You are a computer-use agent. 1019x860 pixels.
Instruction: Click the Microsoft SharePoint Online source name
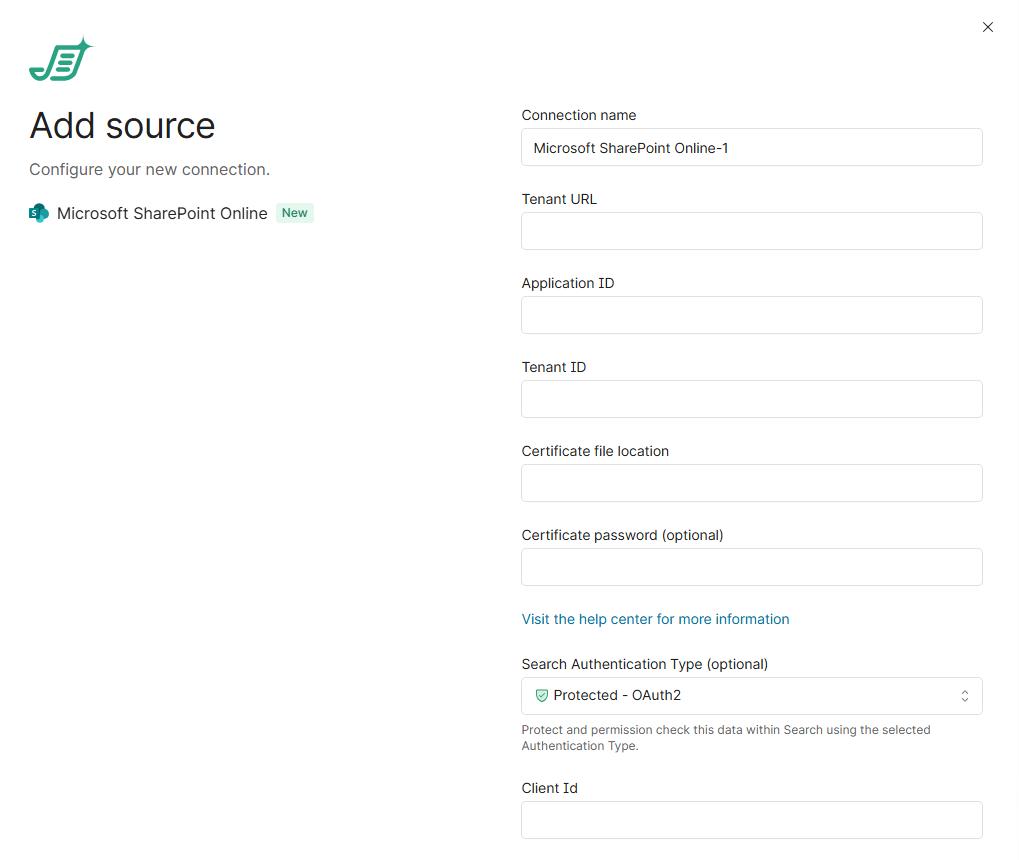[162, 213]
